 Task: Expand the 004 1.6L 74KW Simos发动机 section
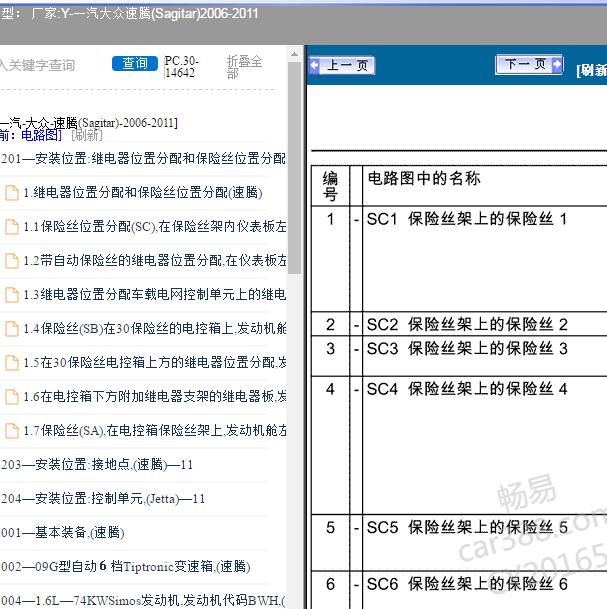click(143, 600)
